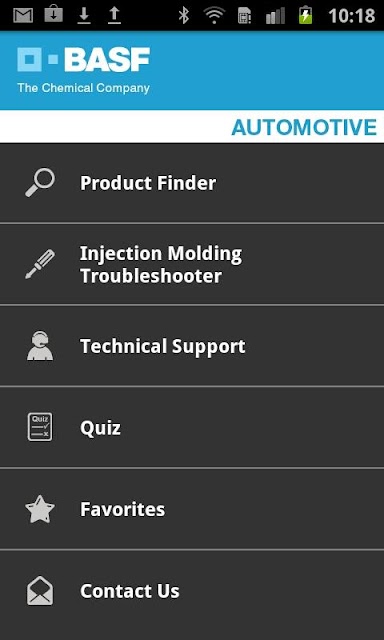Image resolution: width=384 pixels, height=640 pixels.
Task: Tap the AUTOMOTIVE heading label
Action: pos(304,127)
